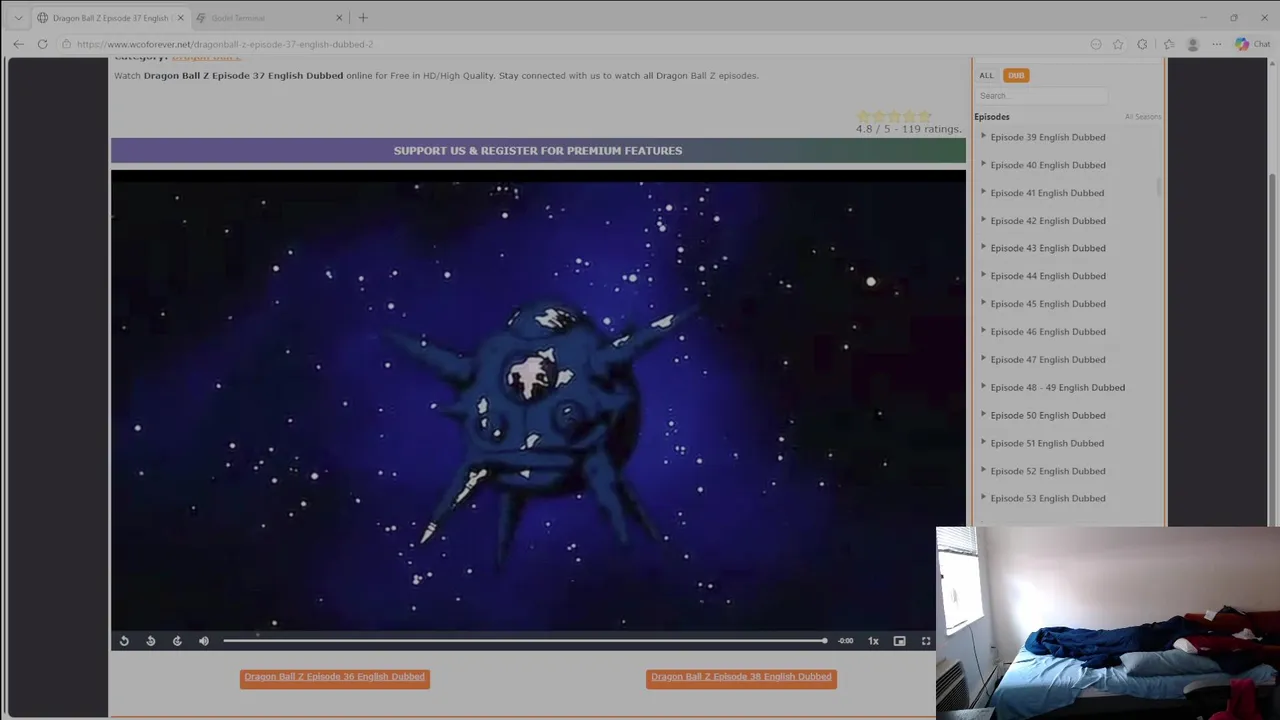Open the favorites list icon in the toolbar
The height and width of the screenshot is (720, 1280).
click(x=1169, y=44)
